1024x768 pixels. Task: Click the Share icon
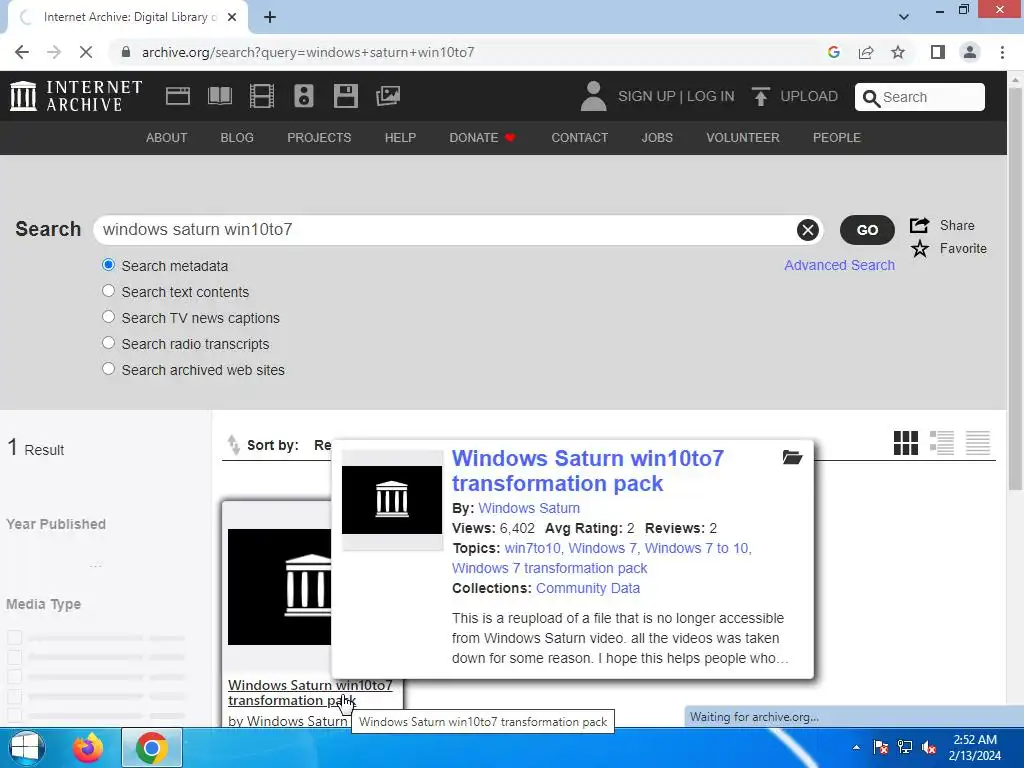click(x=920, y=225)
